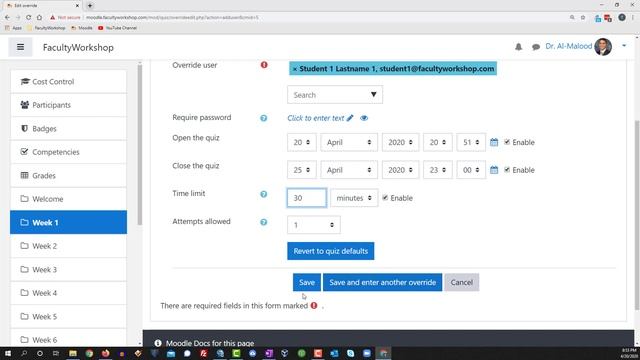Image resolution: width=640 pixels, height=360 pixels.
Task: Open Badges in sidebar
Action: (69, 129)
